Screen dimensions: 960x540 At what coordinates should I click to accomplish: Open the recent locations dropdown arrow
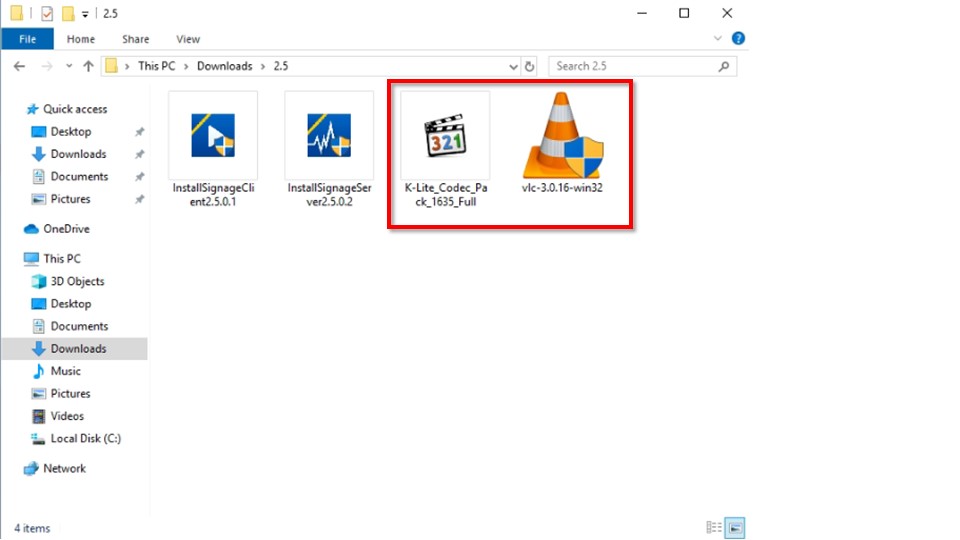click(x=69, y=66)
